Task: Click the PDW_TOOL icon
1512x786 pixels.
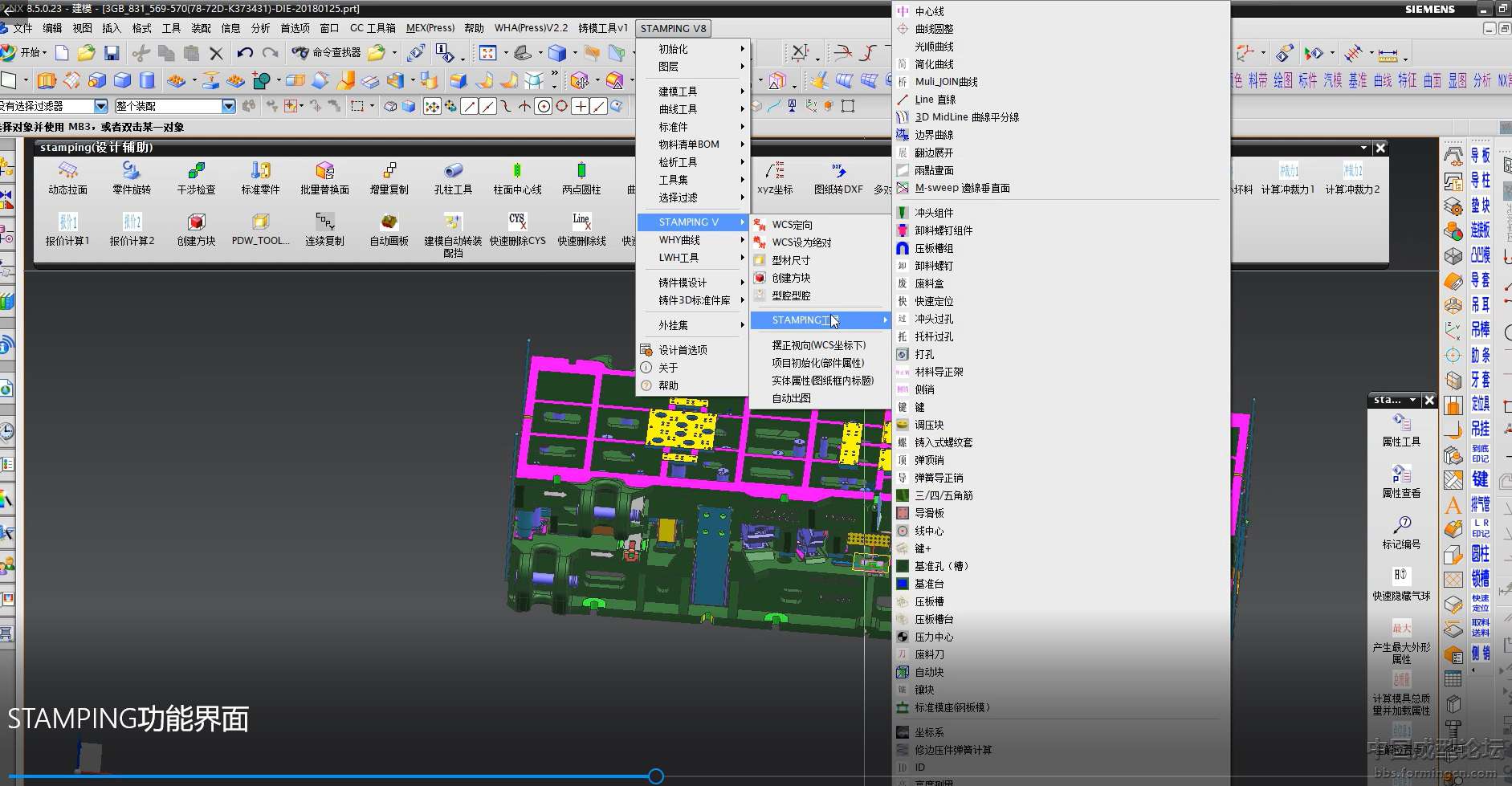Action: (260, 222)
